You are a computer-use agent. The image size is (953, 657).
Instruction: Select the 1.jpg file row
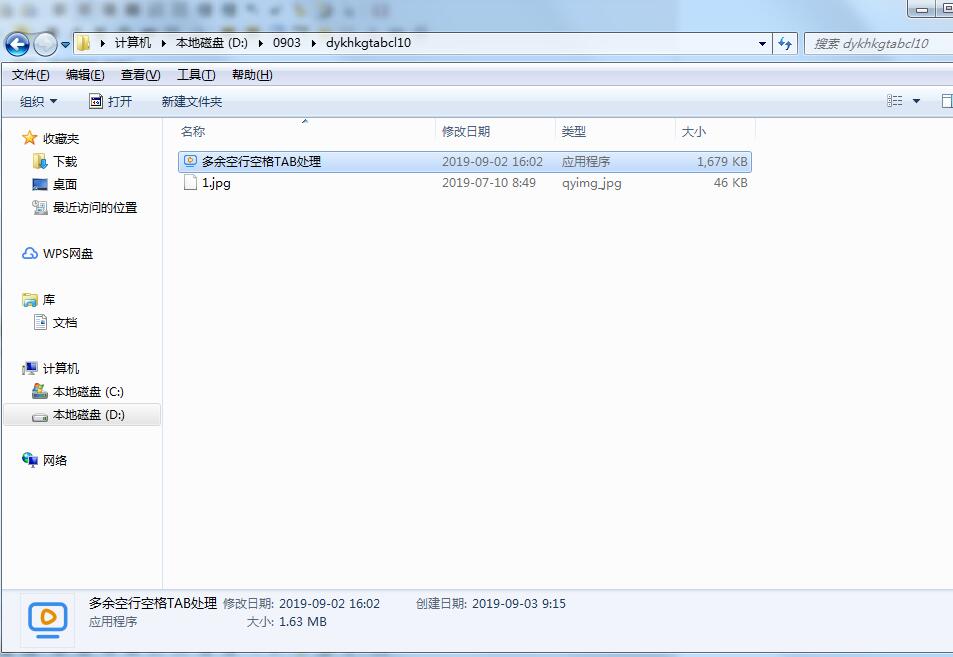465,183
